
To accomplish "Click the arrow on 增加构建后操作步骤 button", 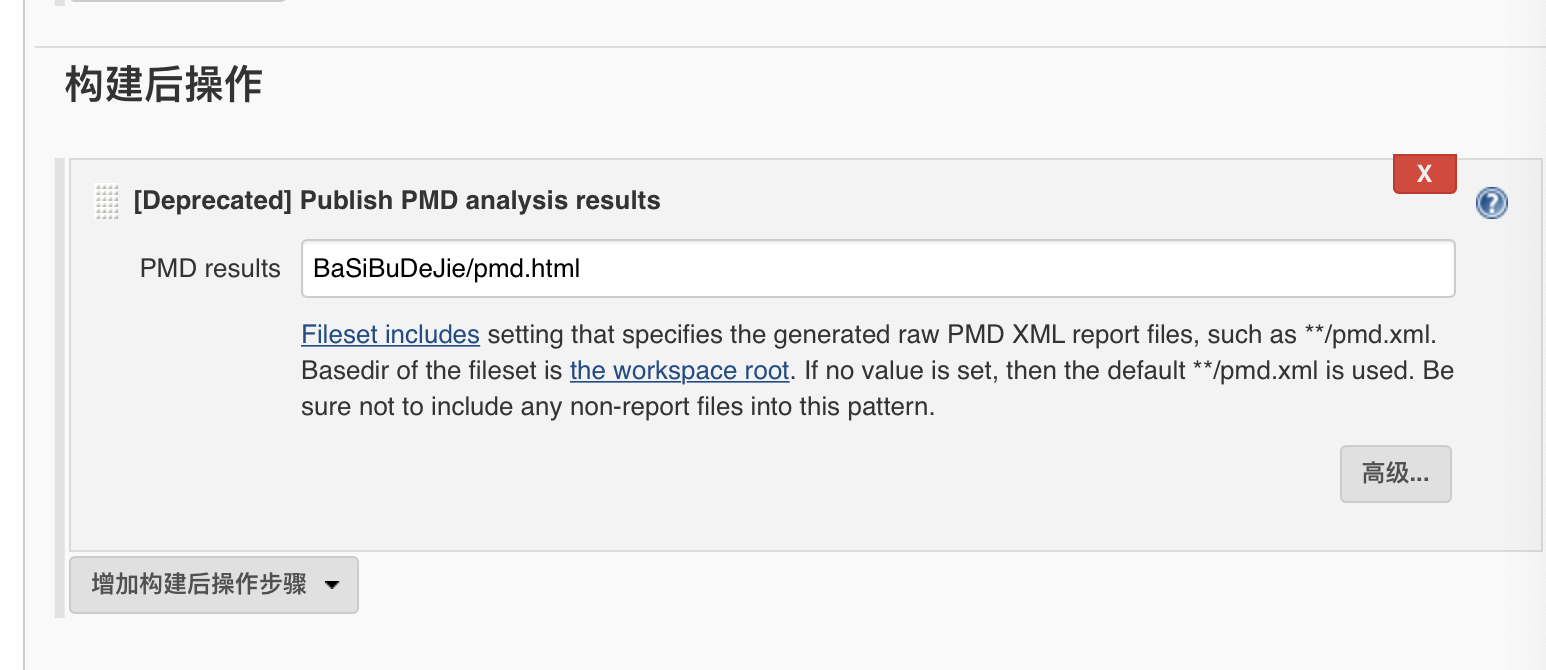I will click(333, 586).
